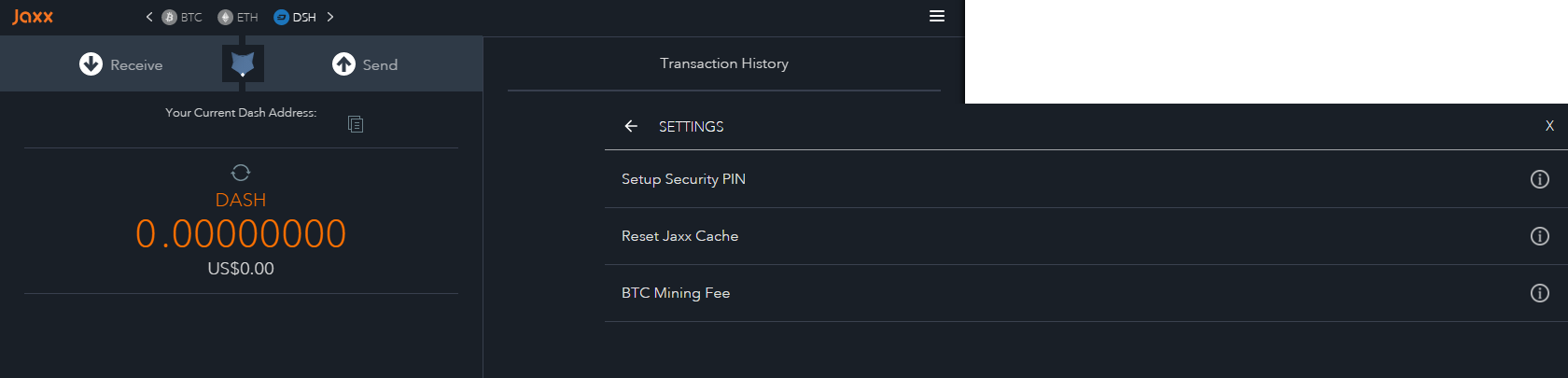Click the Send button
This screenshot has width=1568, height=378.
click(365, 64)
